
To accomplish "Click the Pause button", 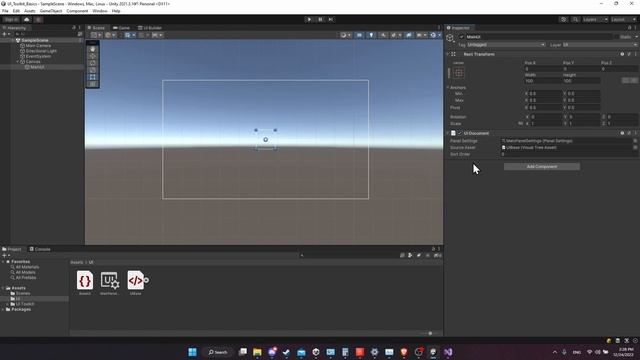I will (320, 19).
